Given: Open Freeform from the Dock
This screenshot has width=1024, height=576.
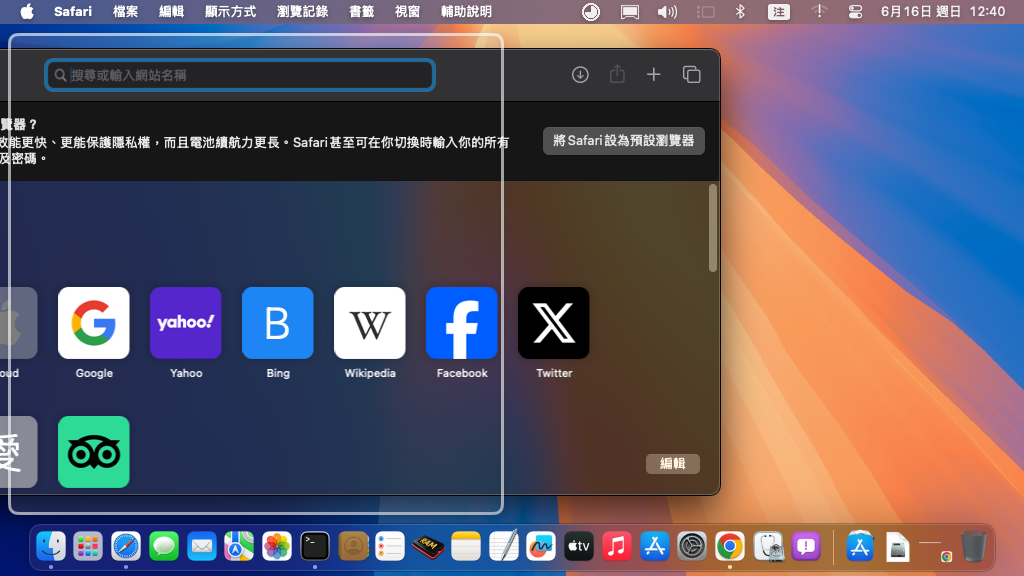Looking at the screenshot, I should click(541, 546).
